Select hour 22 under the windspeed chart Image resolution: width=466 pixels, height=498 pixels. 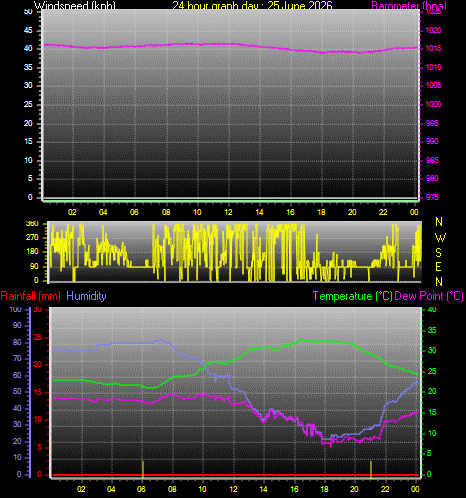(x=383, y=212)
